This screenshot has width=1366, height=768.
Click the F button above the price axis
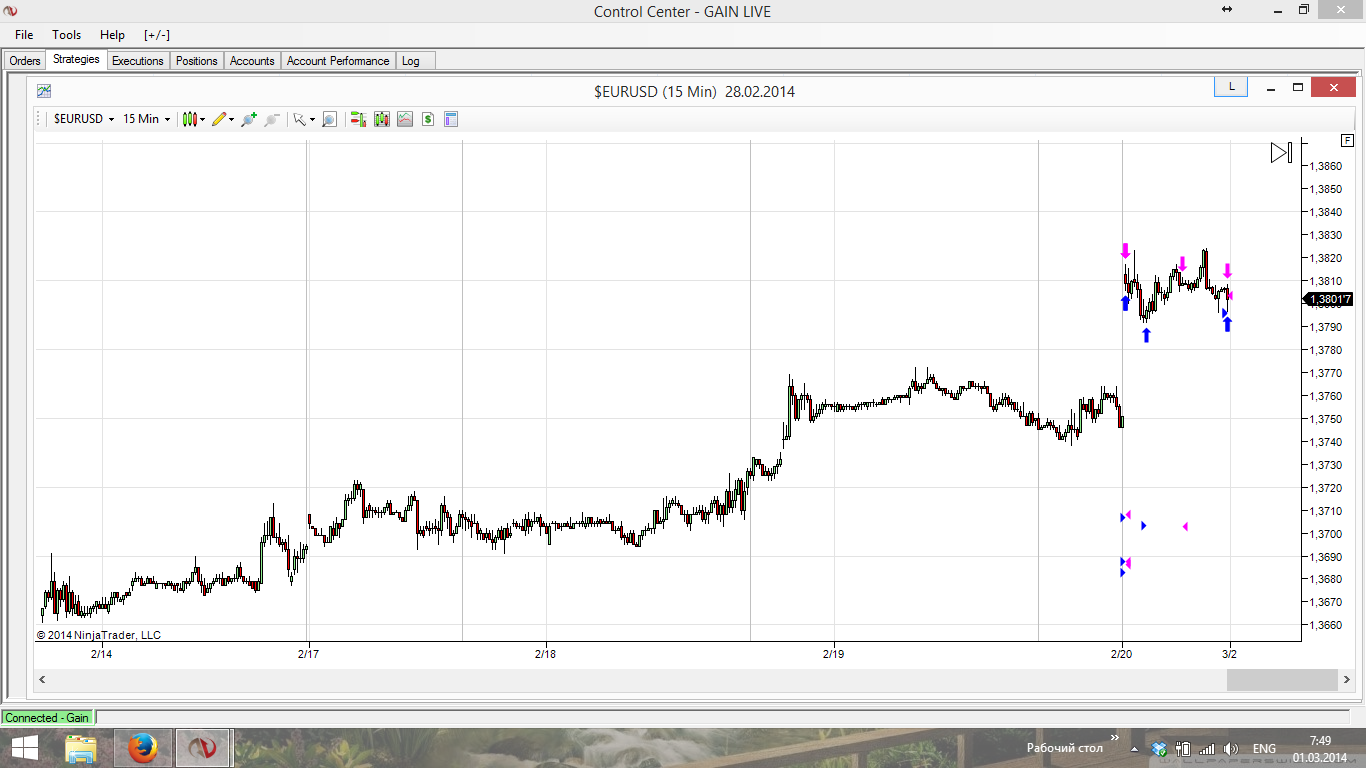point(1348,141)
